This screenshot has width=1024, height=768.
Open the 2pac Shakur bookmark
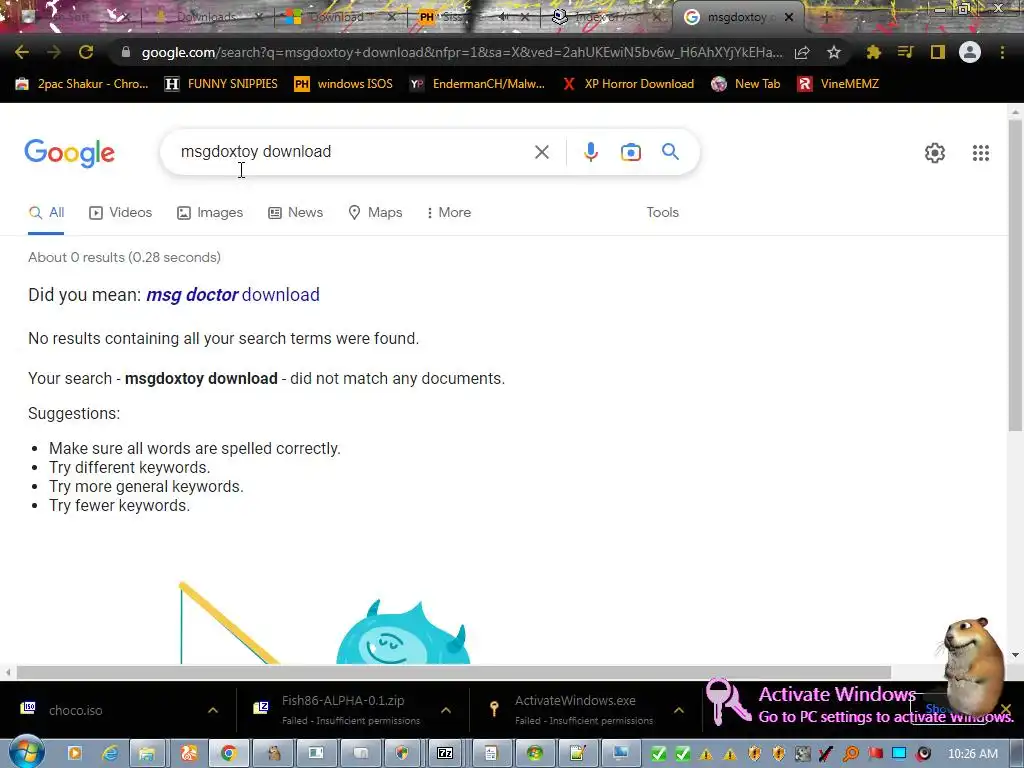point(82,84)
